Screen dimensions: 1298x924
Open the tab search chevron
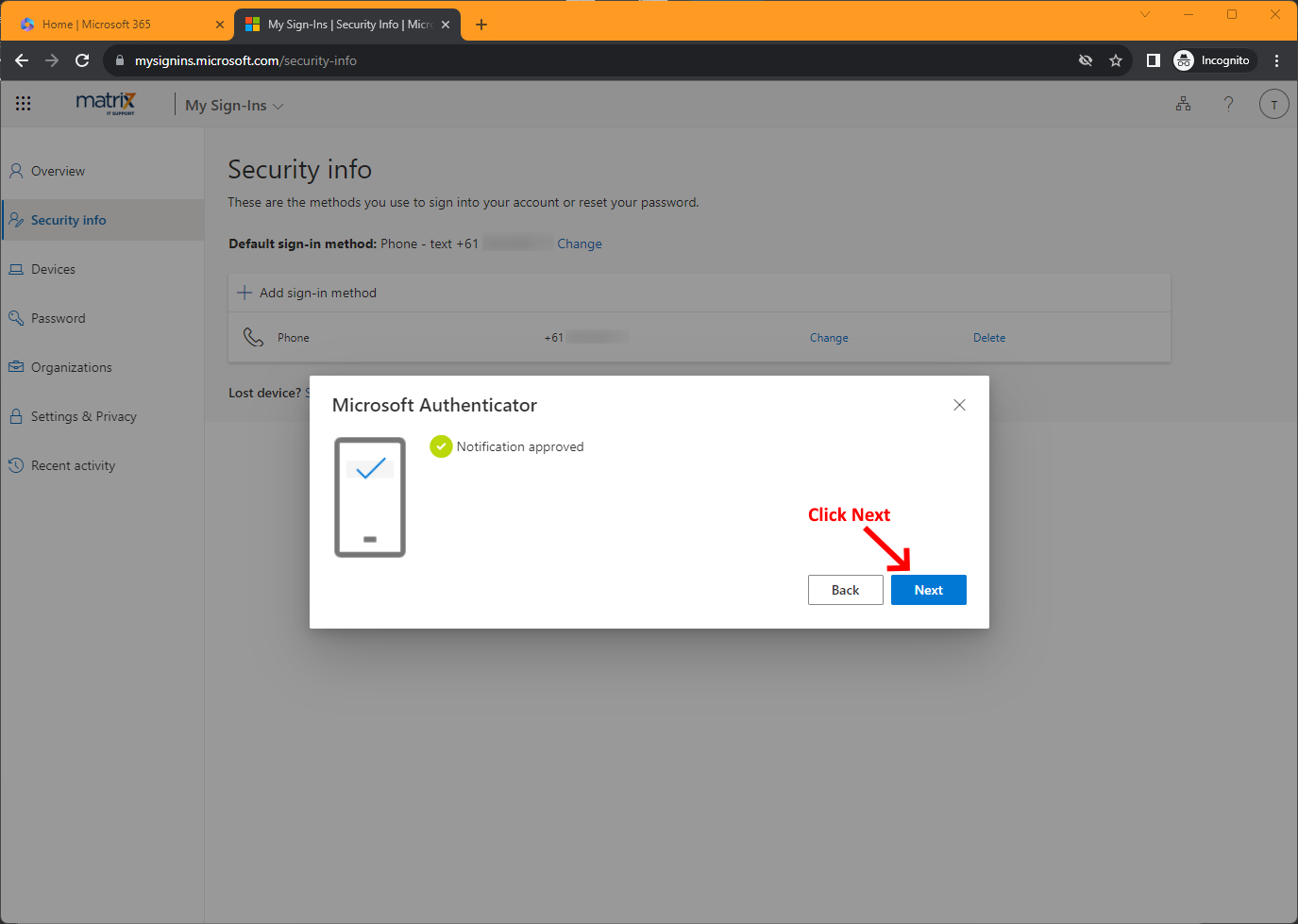(1145, 14)
